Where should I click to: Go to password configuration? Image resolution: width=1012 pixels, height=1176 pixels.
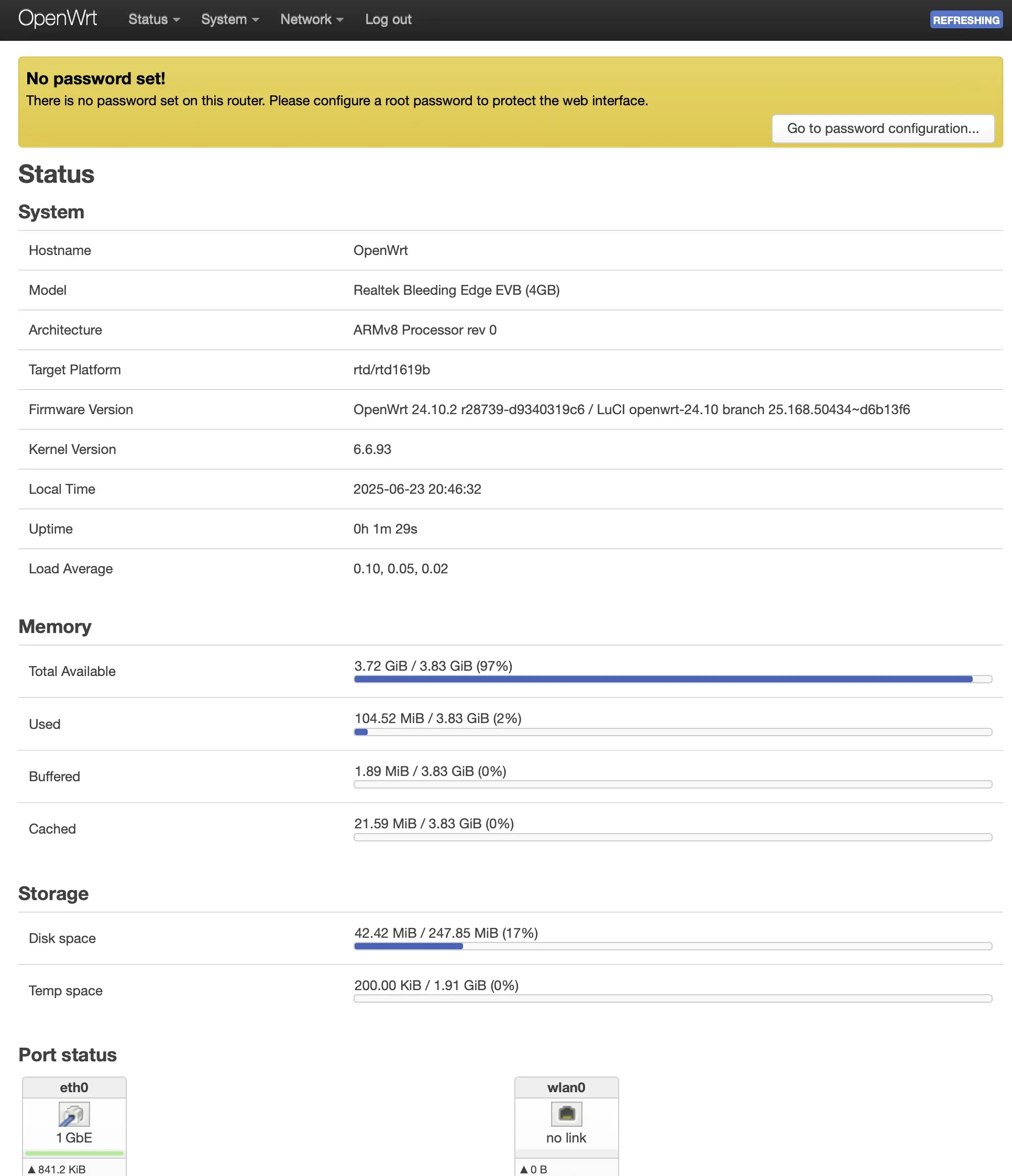pyautogui.click(x=883, y=128)
